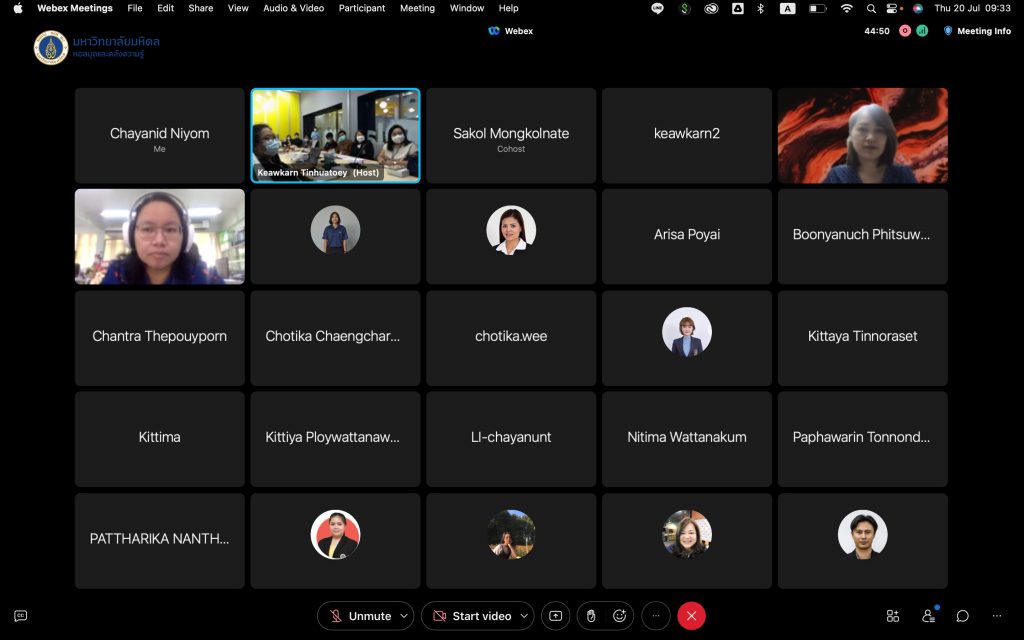The width and height of the screenshot is (1024, 640).
Task: Raise hand using the hand icon
Action: pyautogui.click(x=591, y=616)
